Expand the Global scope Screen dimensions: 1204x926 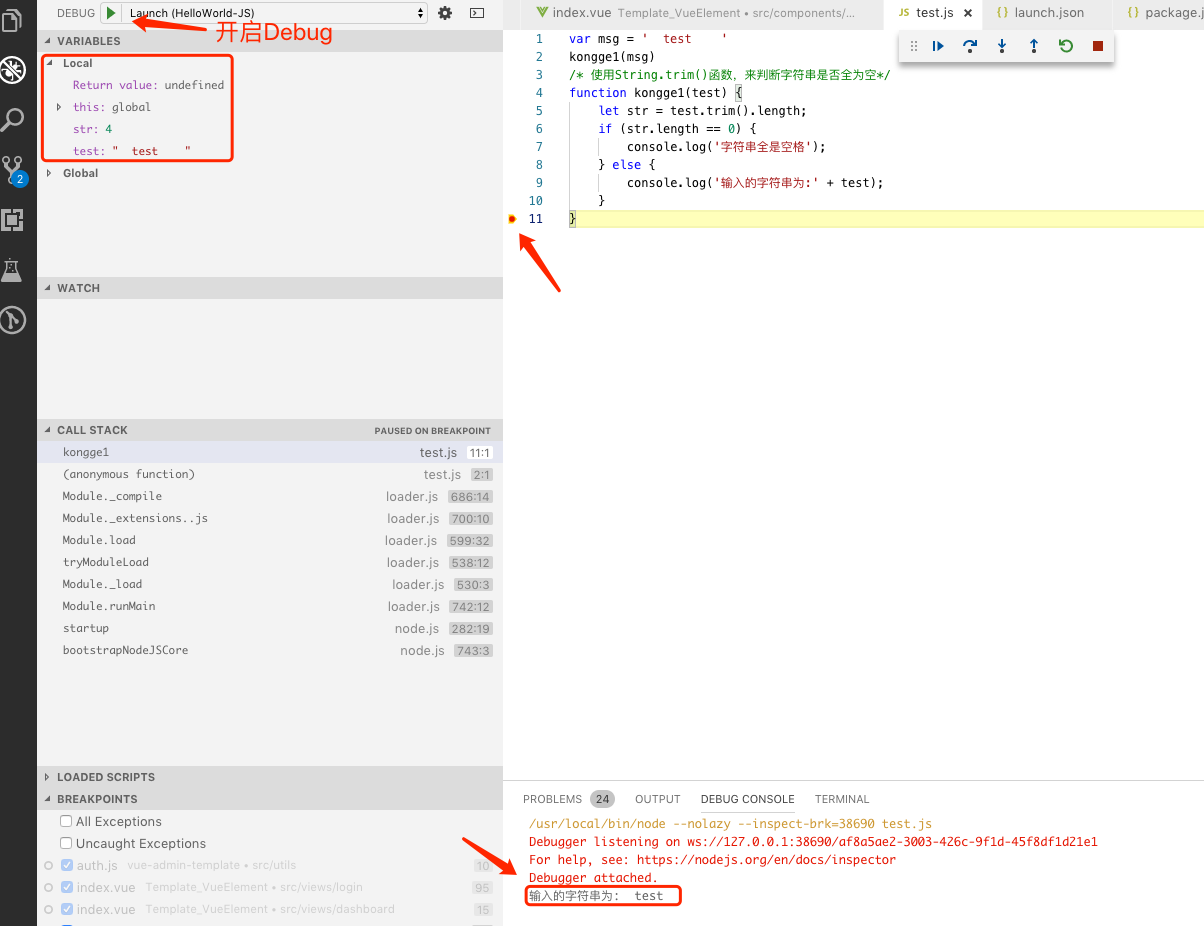click(x=51, y=173)
